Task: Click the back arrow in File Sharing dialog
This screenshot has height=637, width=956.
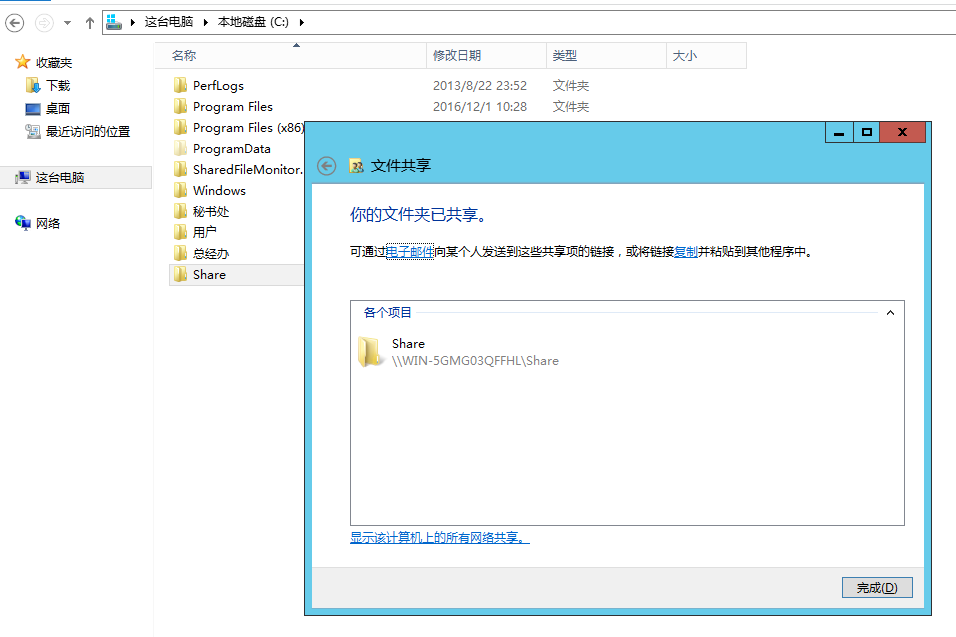Action: click(x=326, y=166)
